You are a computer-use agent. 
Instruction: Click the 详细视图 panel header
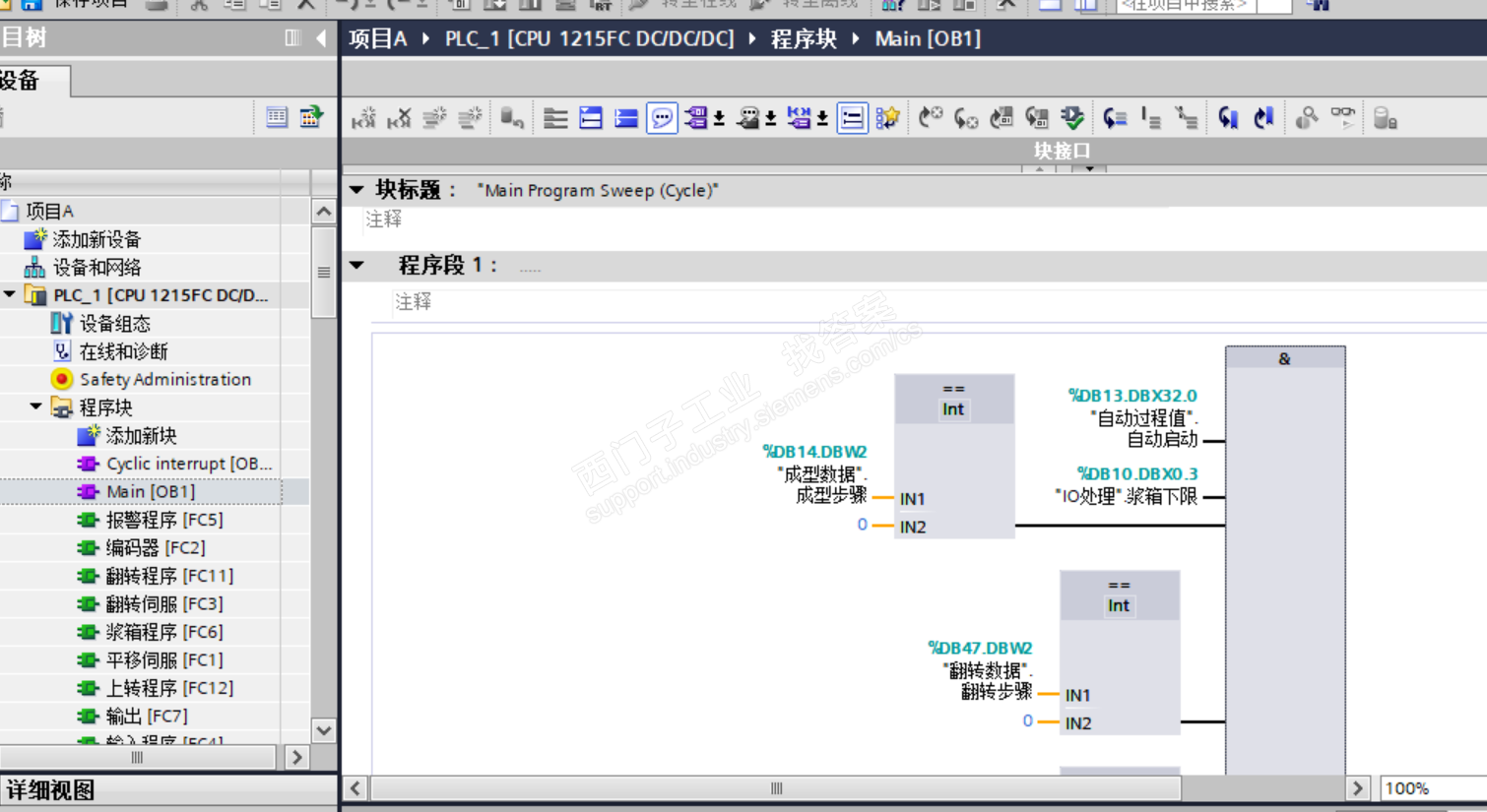click(51, 790)
